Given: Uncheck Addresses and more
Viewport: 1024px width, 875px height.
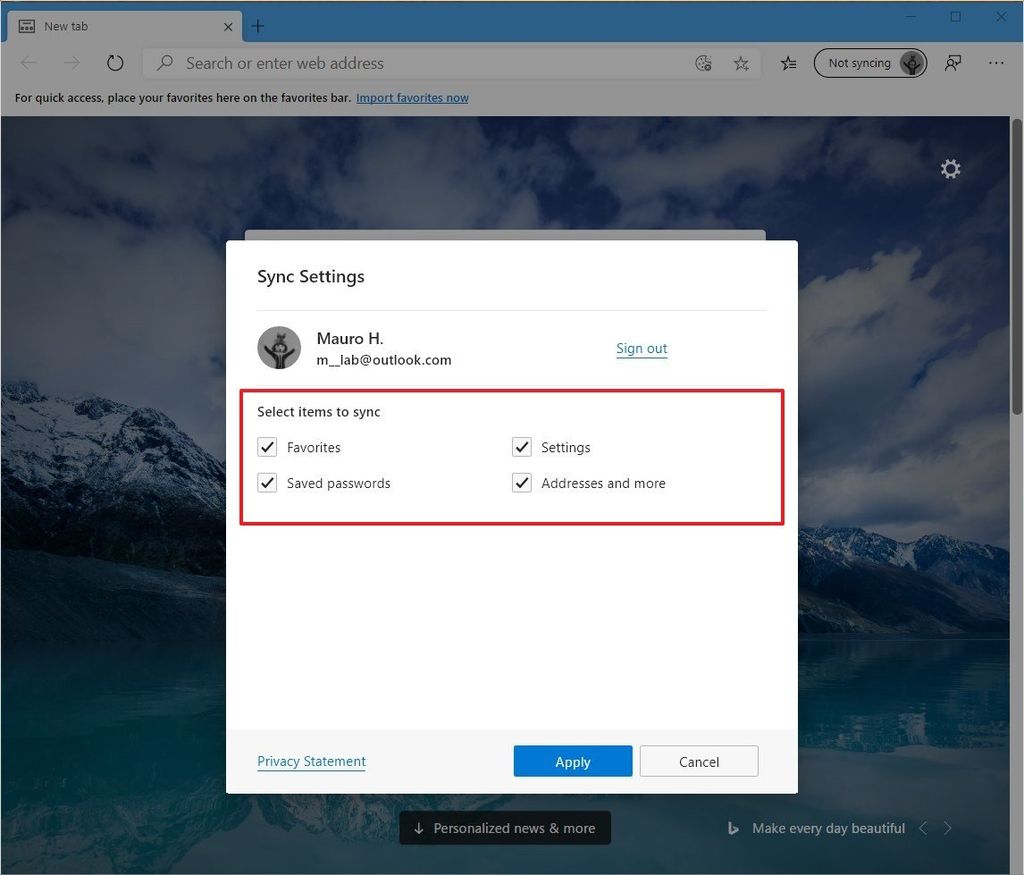Looking at the screenshot, I should (521, 482).
